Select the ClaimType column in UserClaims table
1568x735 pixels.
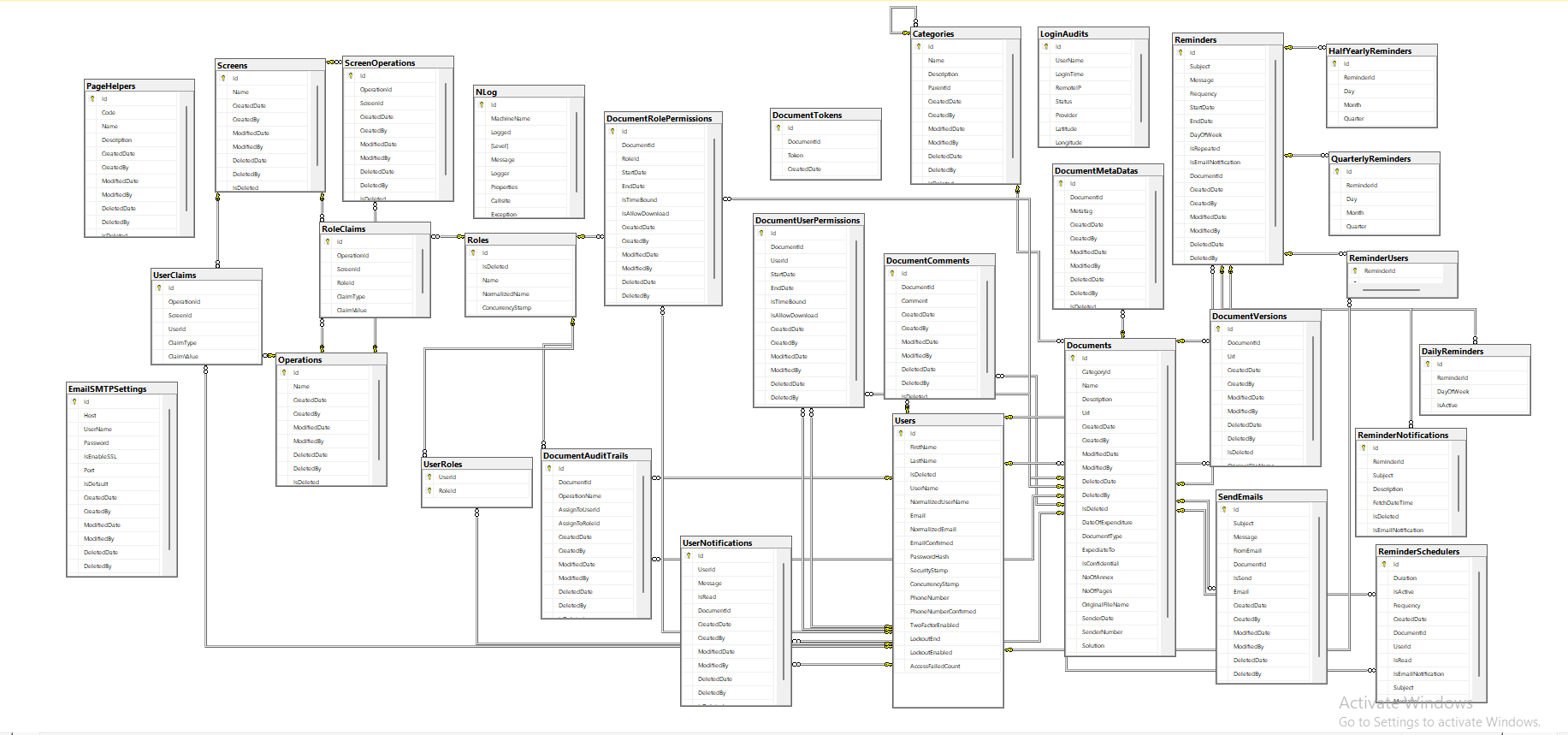click(182, 343)
